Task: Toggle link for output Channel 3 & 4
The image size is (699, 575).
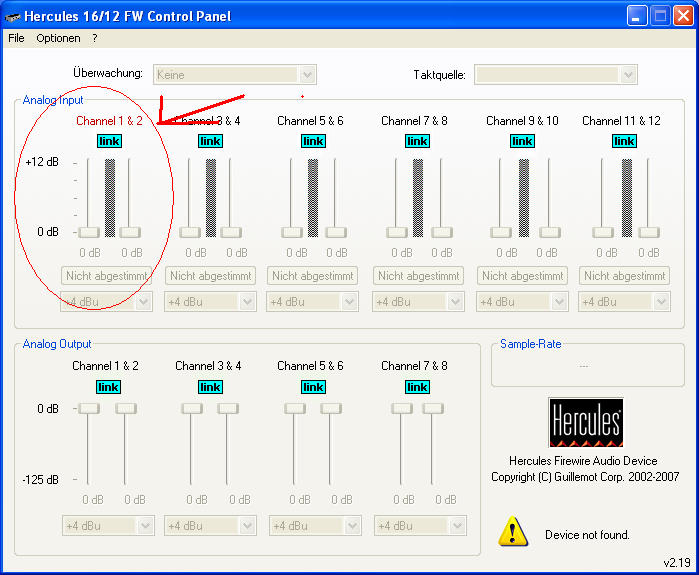Action: [210, 387]
